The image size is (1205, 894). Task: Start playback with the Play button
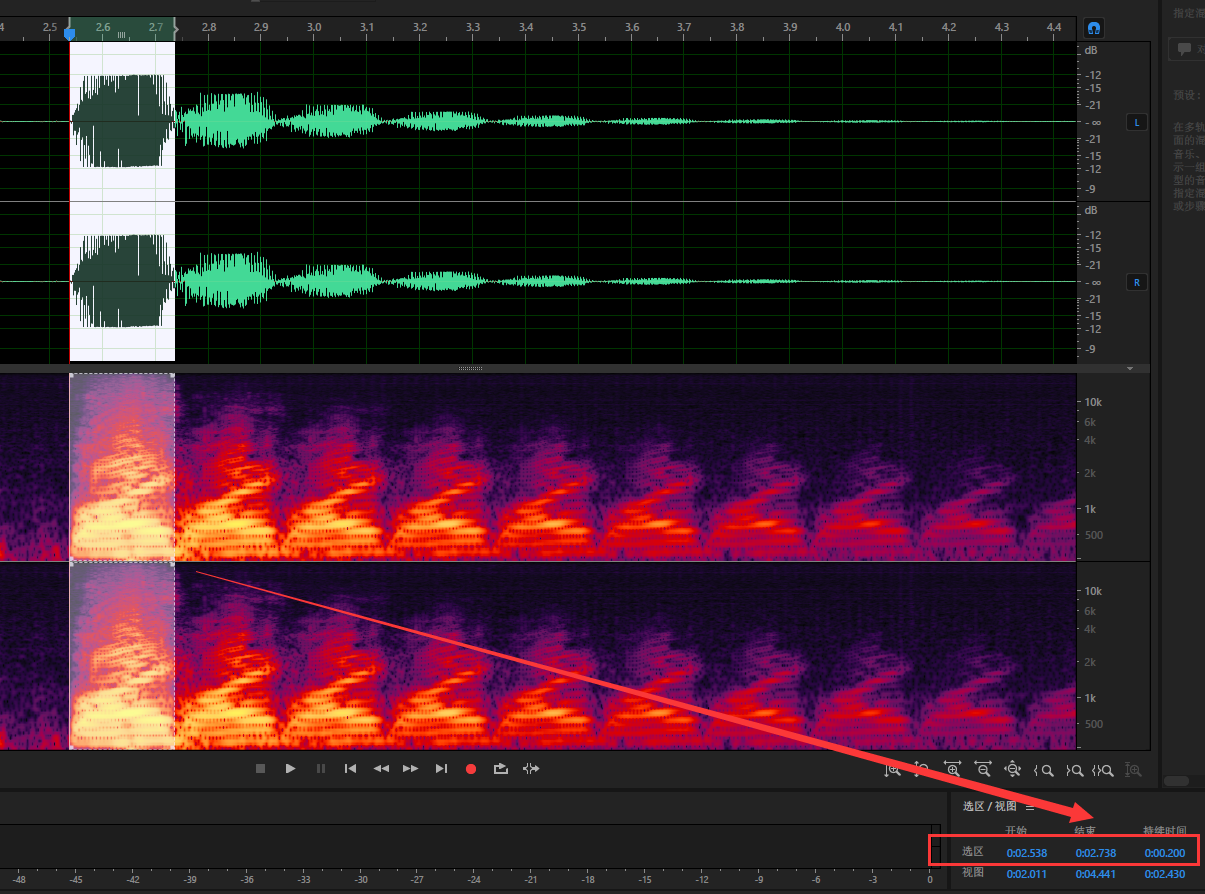pos(290,769)
